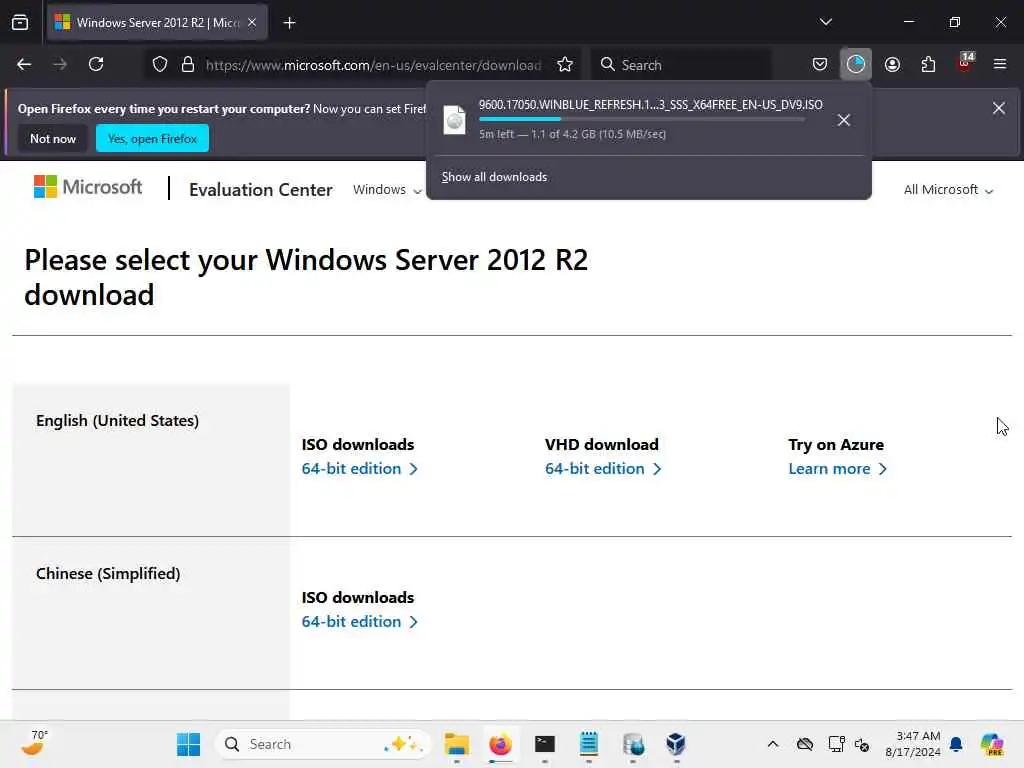
Task: Click the taskbar Search box
Action: pos(324,744)
